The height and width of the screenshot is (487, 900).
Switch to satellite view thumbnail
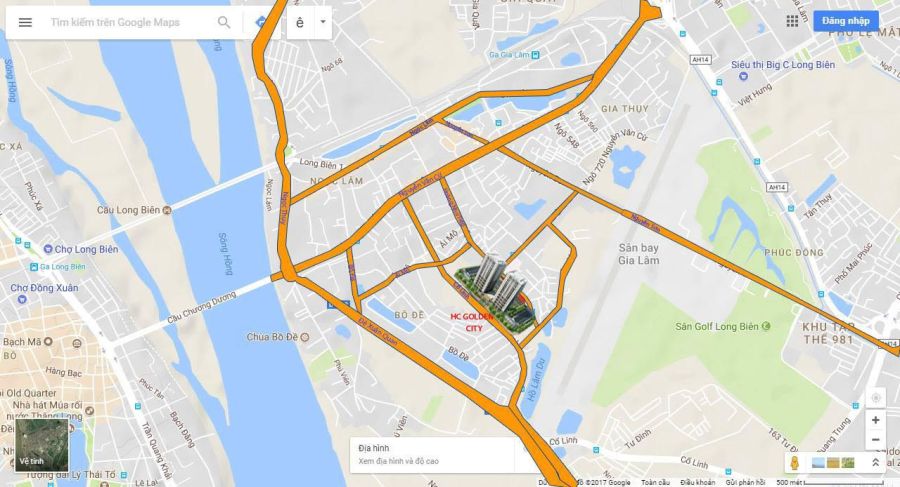click(42, 445)
